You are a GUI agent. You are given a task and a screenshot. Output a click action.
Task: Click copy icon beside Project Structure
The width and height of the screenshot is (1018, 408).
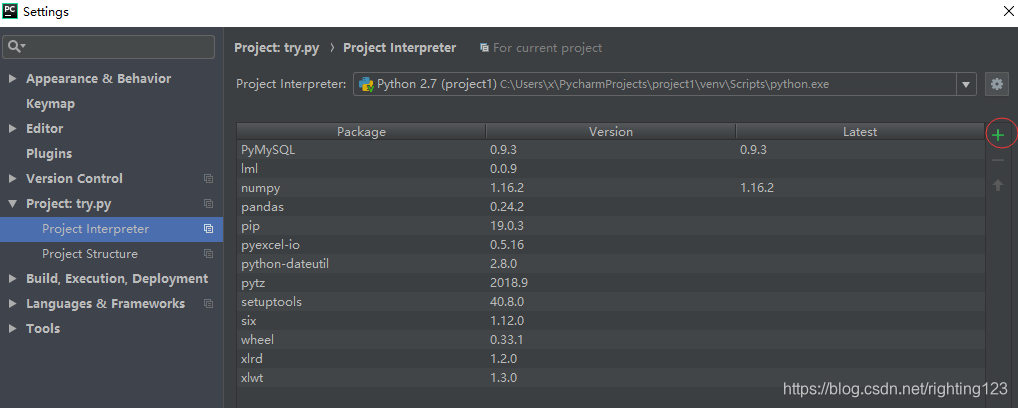click(x=208, y=254)
